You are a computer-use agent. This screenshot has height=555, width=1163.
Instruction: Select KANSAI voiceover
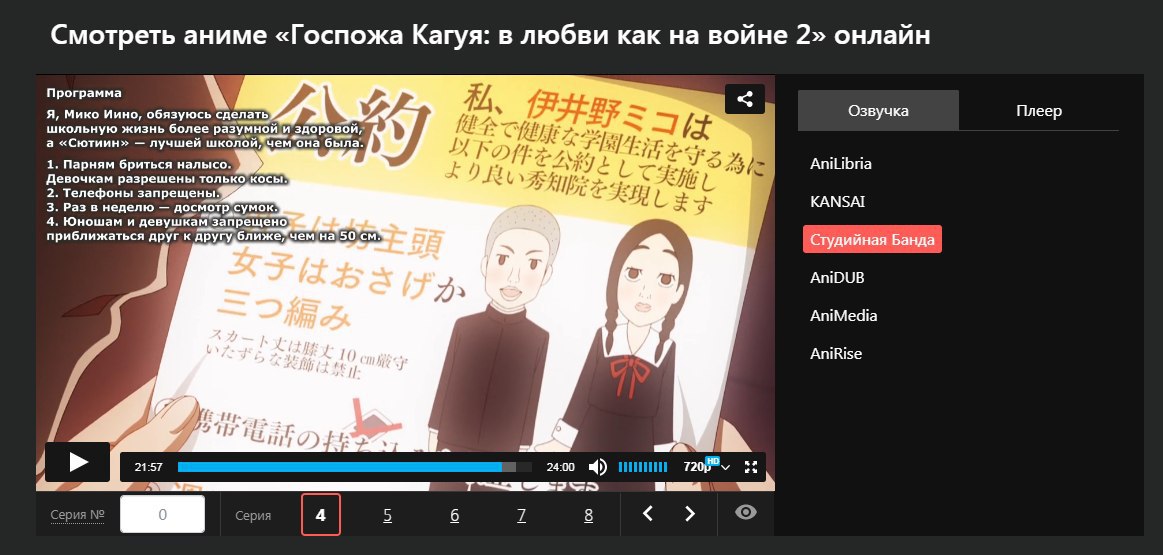tap(837, 201)
